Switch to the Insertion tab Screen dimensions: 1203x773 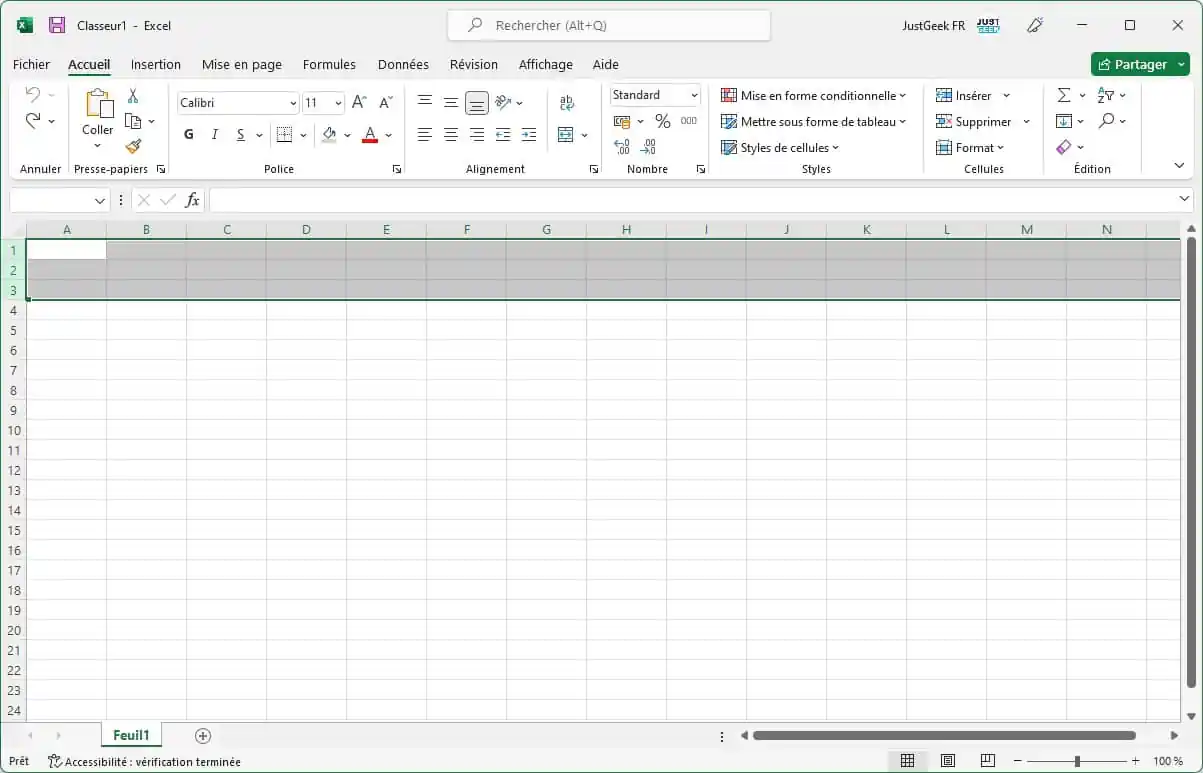(156, 64)
